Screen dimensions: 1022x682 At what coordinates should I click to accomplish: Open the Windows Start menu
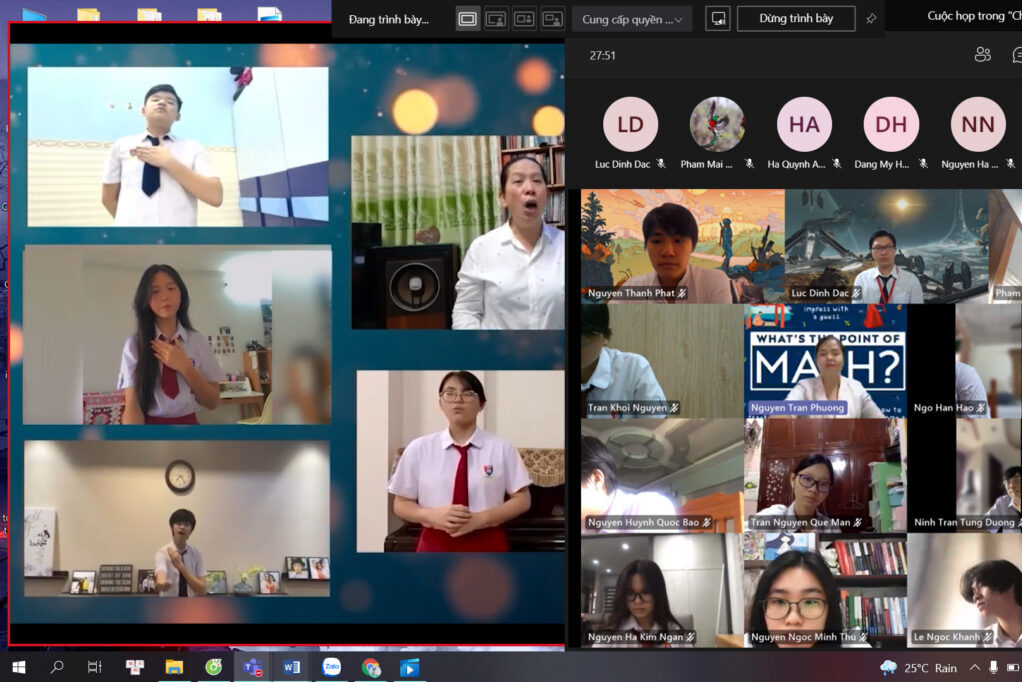[19, 667]
